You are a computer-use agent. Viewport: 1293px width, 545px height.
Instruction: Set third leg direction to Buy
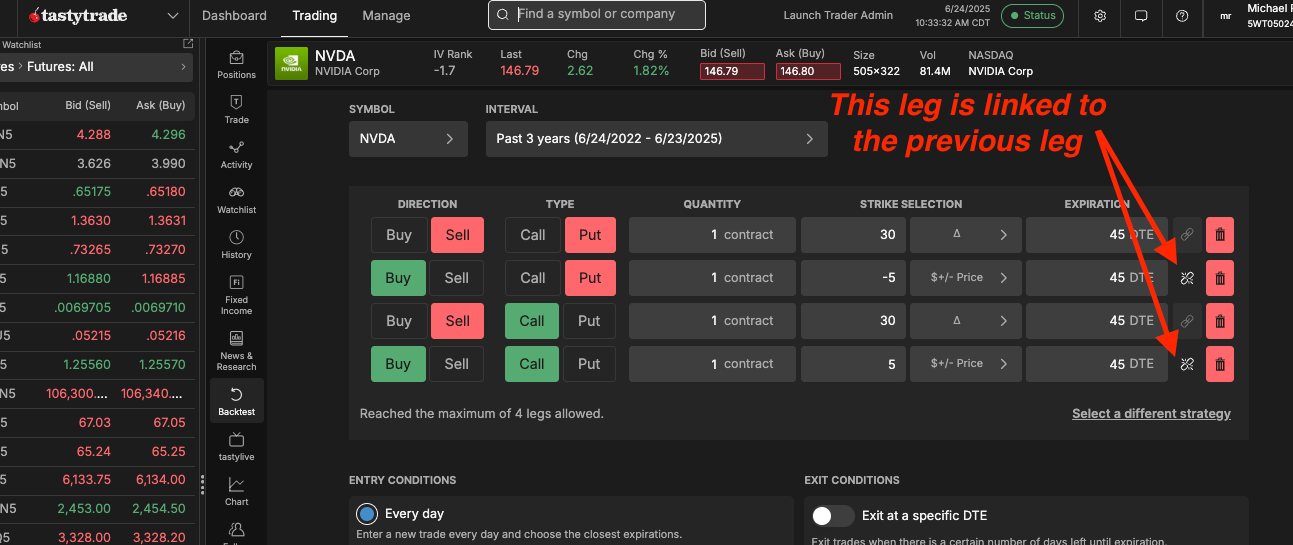point(398,321)
